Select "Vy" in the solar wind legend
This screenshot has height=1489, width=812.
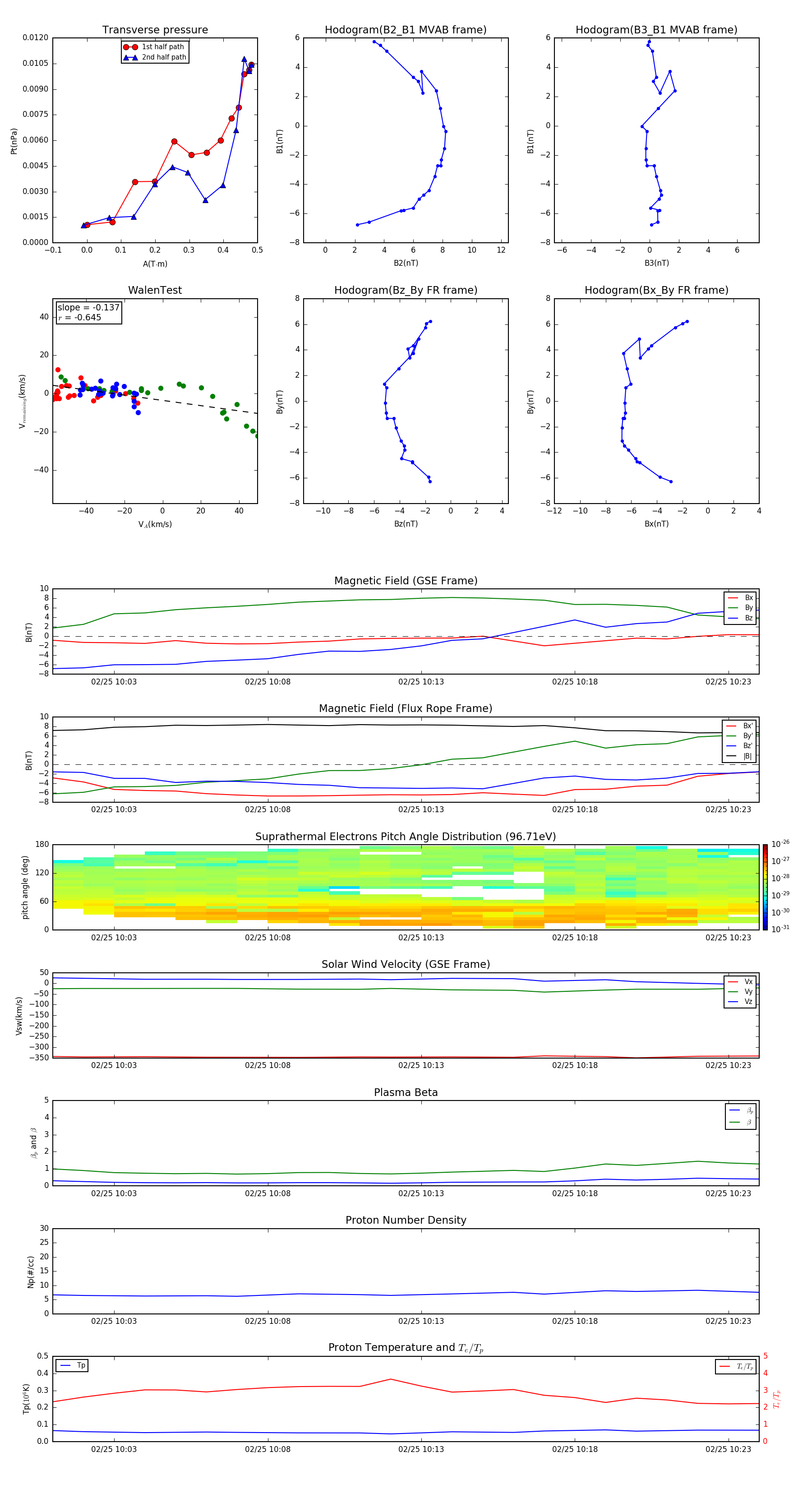[741, 991]
